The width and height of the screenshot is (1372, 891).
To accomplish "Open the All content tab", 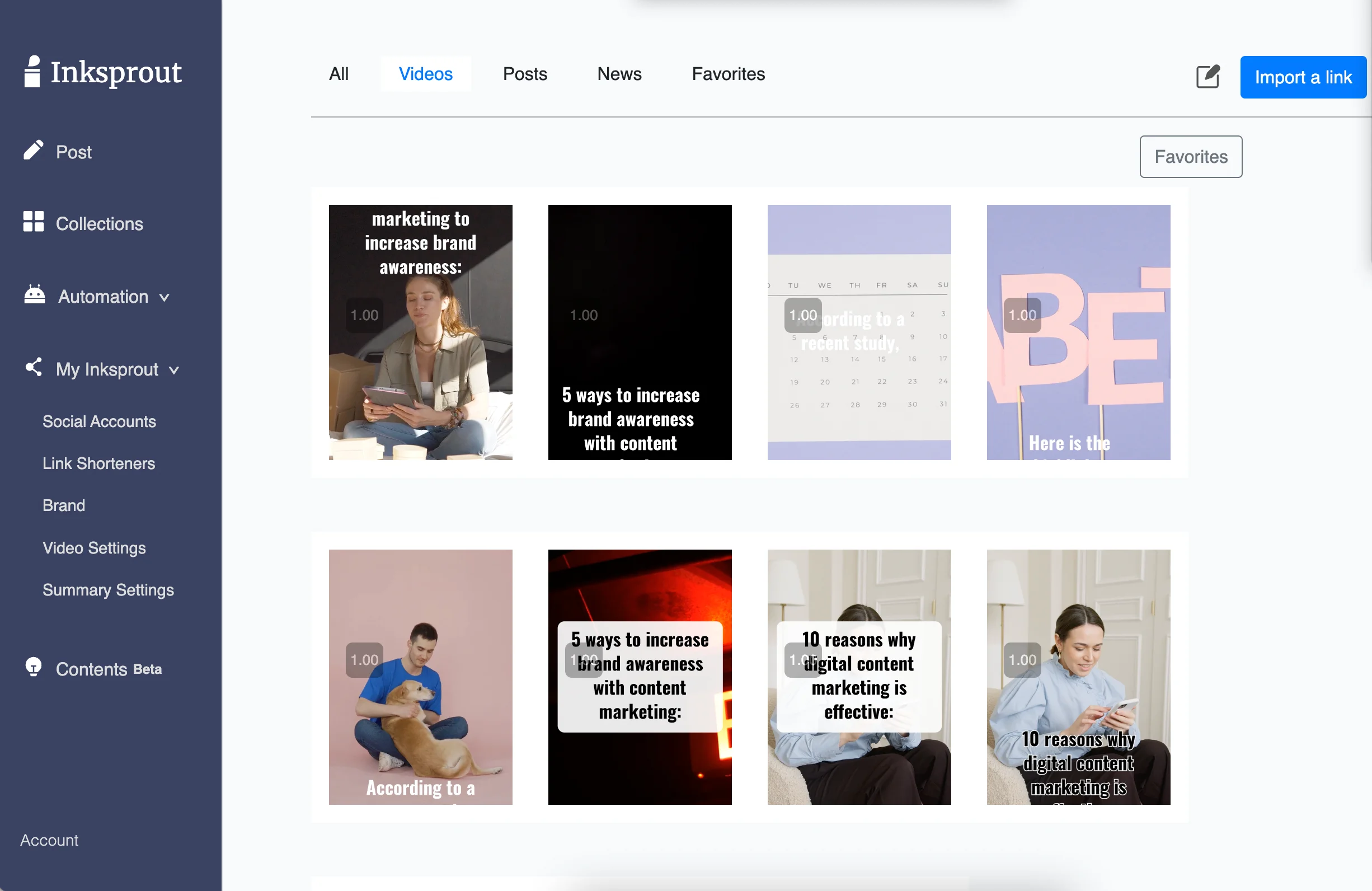I will [x=340, y=74].
